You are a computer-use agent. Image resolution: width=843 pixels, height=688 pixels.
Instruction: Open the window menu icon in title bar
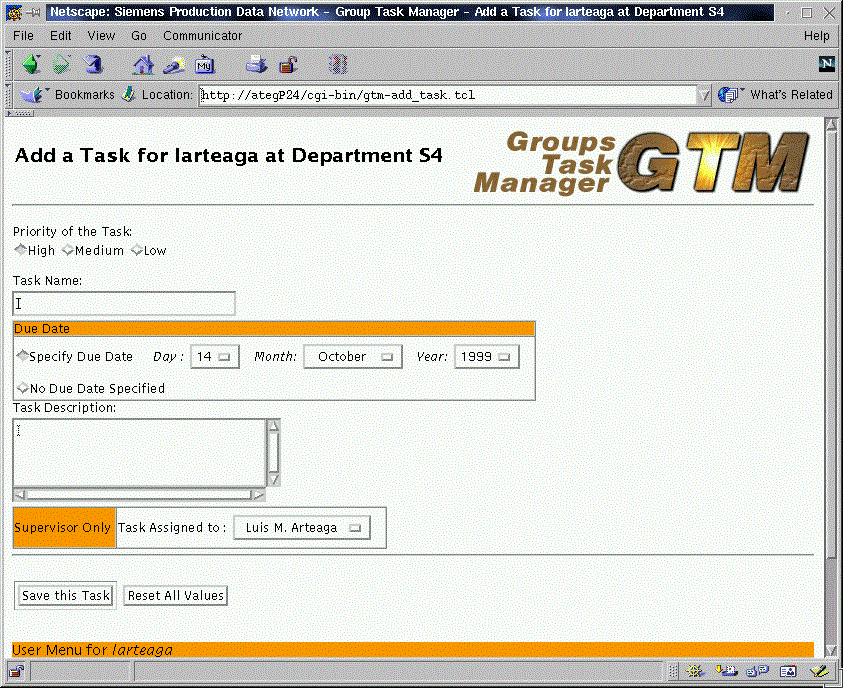coord(14,12)
